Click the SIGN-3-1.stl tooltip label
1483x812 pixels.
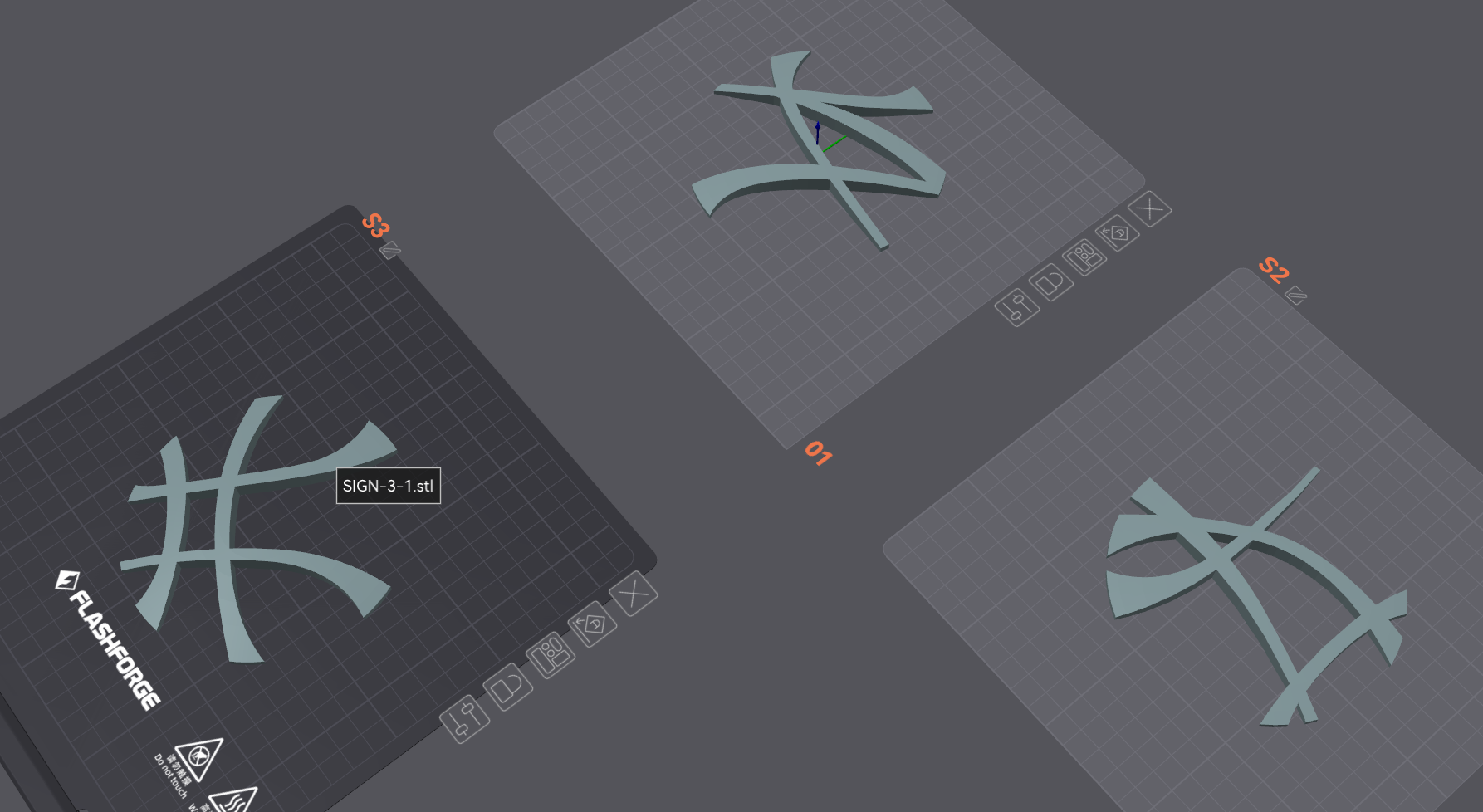click(x=388, y=486)
